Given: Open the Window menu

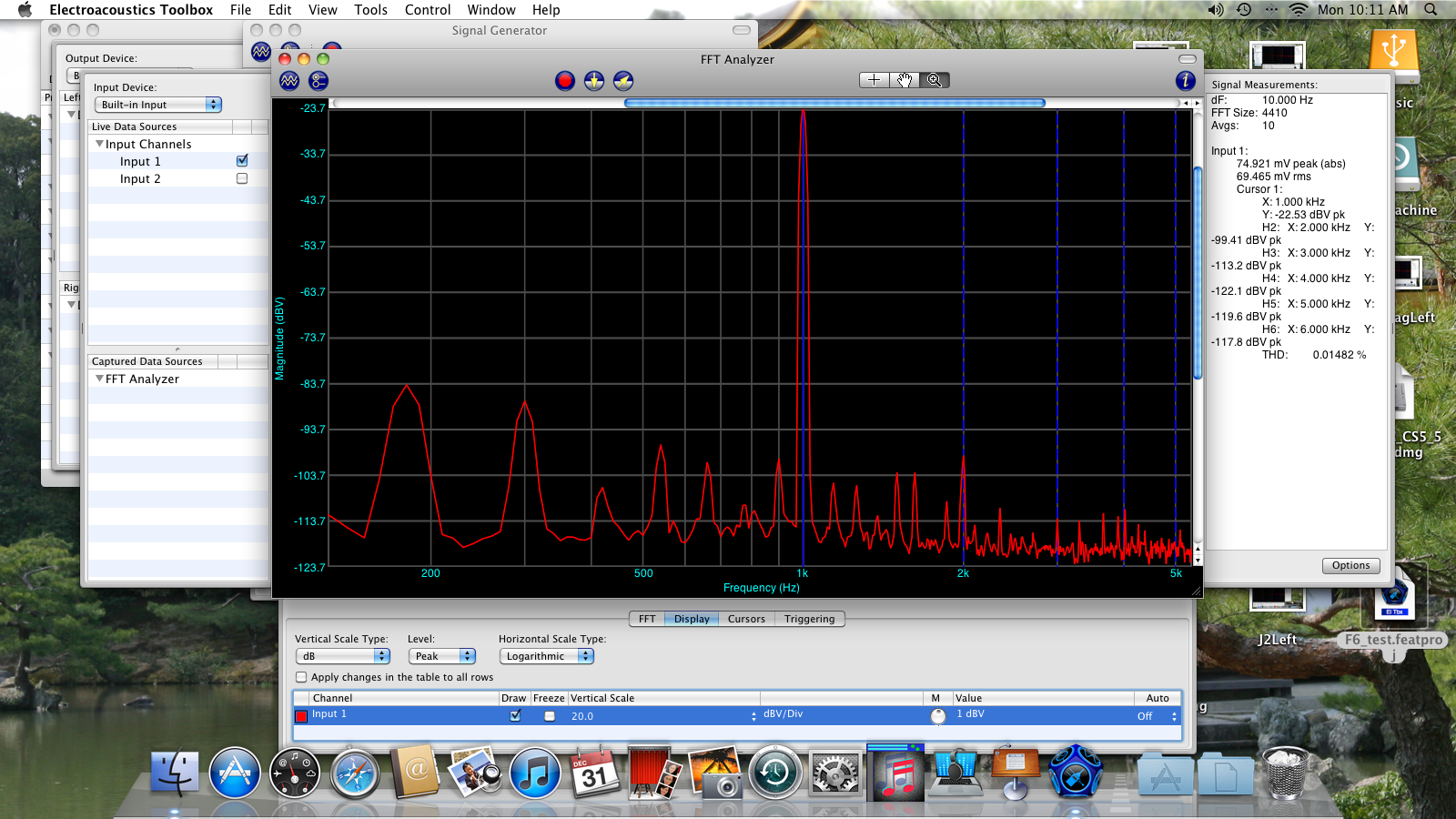Looking at the screenshot, I should click(x=491, y=10).
